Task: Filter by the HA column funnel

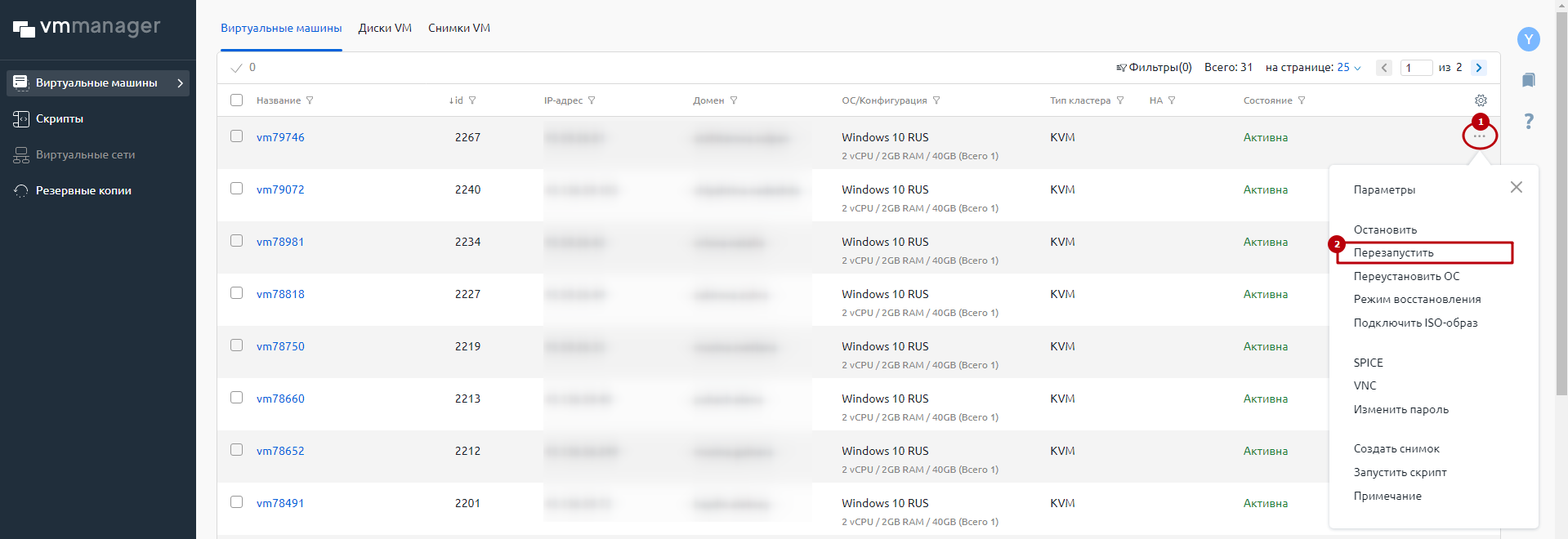Action: 1172,100
